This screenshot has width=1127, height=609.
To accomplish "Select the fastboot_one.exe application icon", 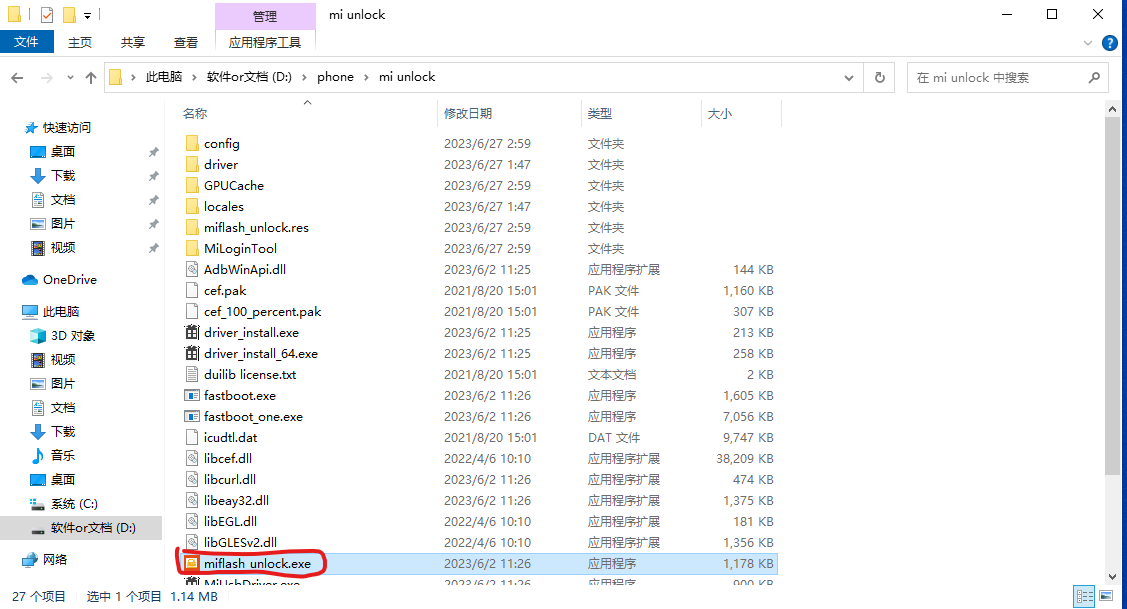I will click(x=192, y=416).
